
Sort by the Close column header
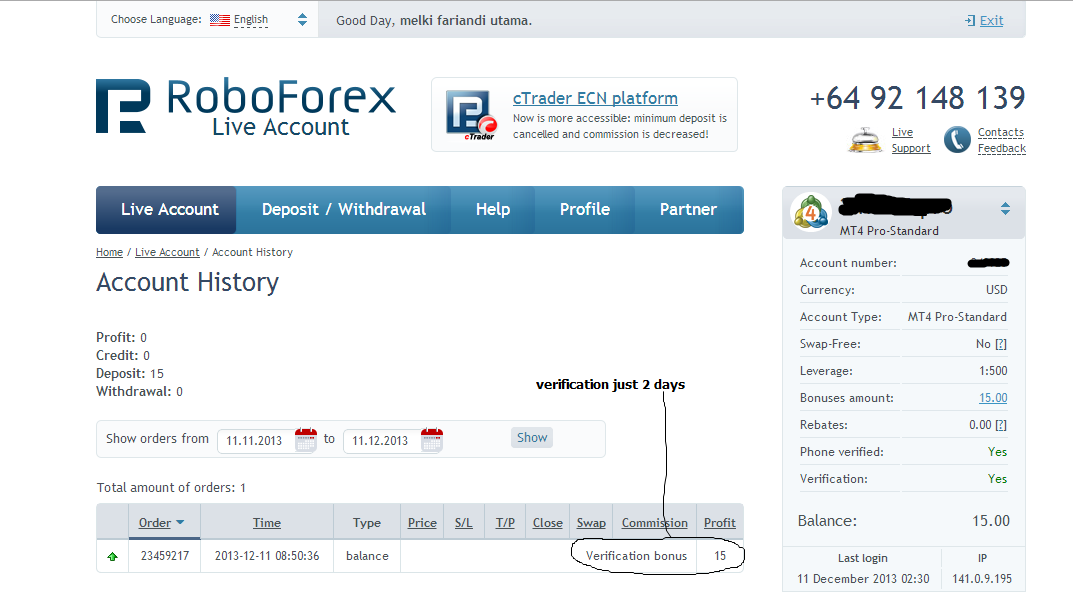pyautogui.click(x=547, y=523)
